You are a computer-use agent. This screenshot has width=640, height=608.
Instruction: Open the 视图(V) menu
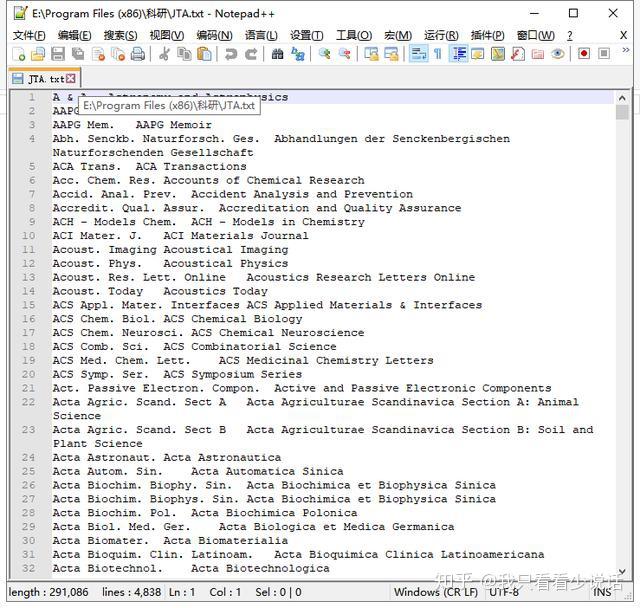coord(167,36)
